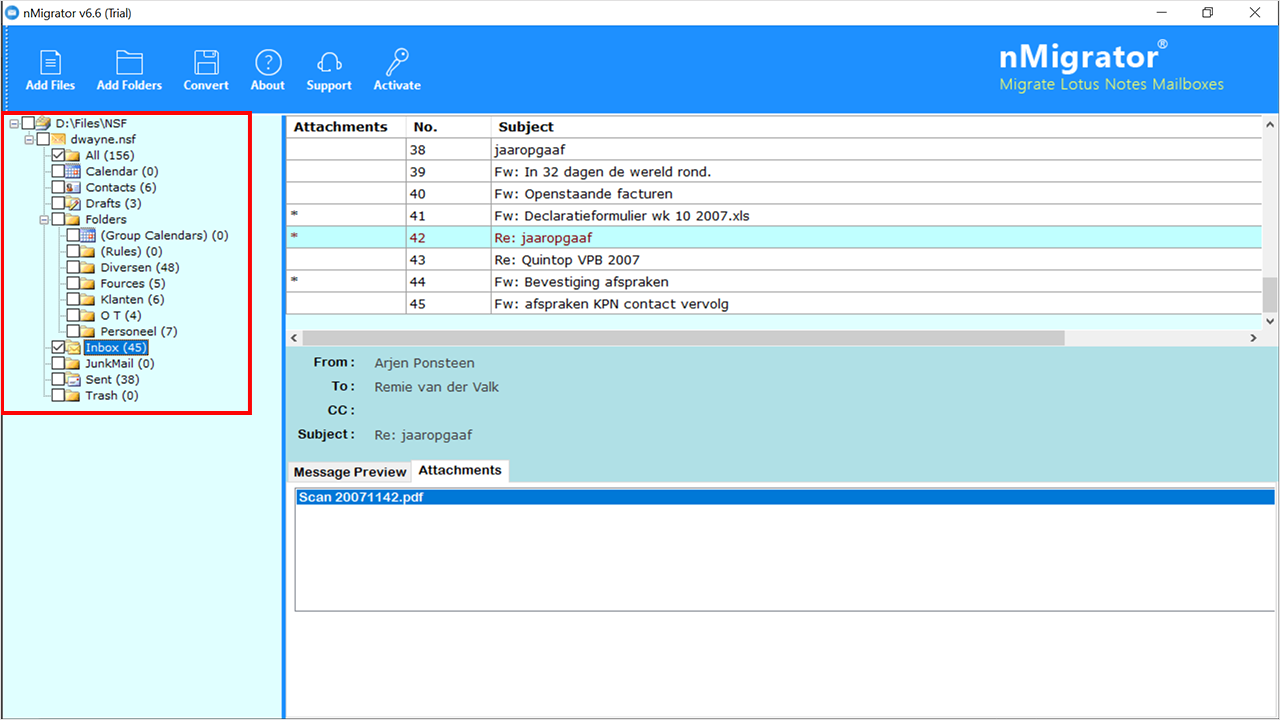Viewport: 1280px width, 720px height.
Task: Sort by the Subject column header
Action: (x=526, y=127)
